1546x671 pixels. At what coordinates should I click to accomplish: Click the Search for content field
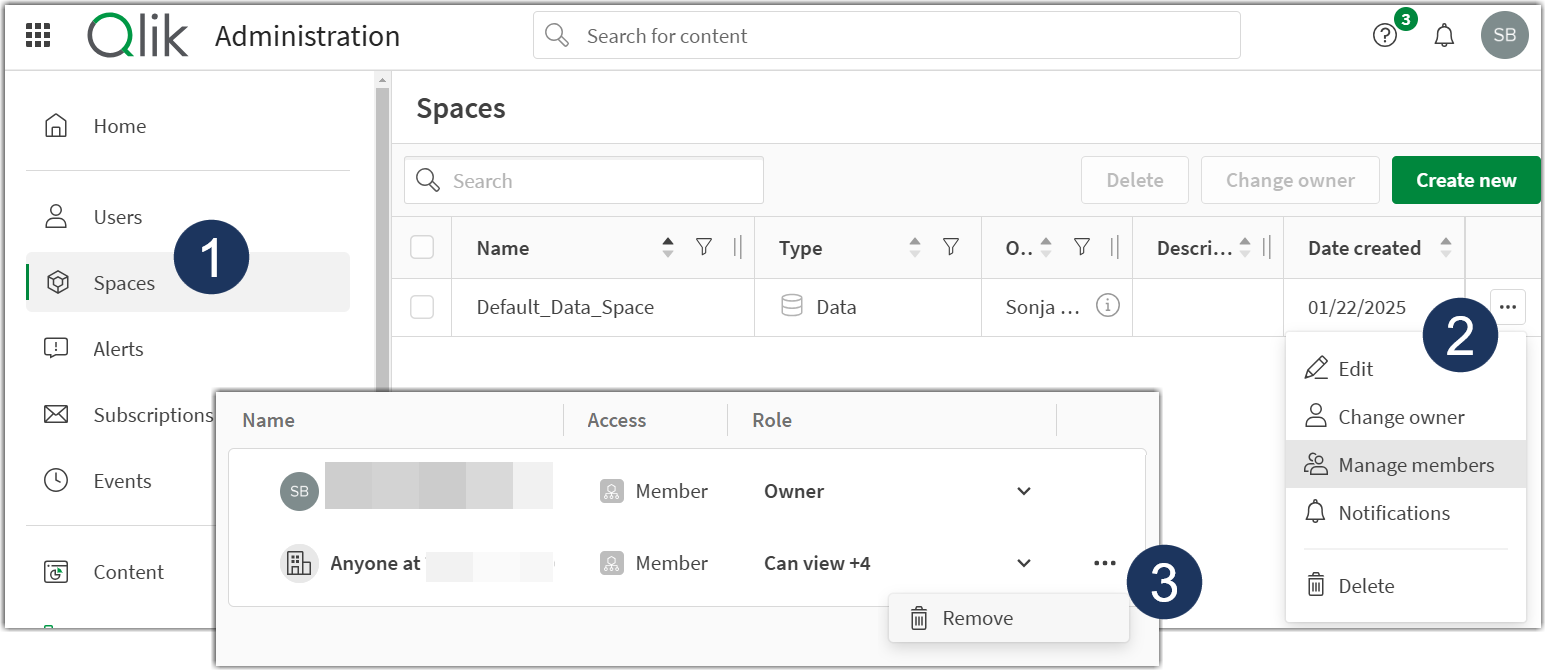[x=887, y=35]
